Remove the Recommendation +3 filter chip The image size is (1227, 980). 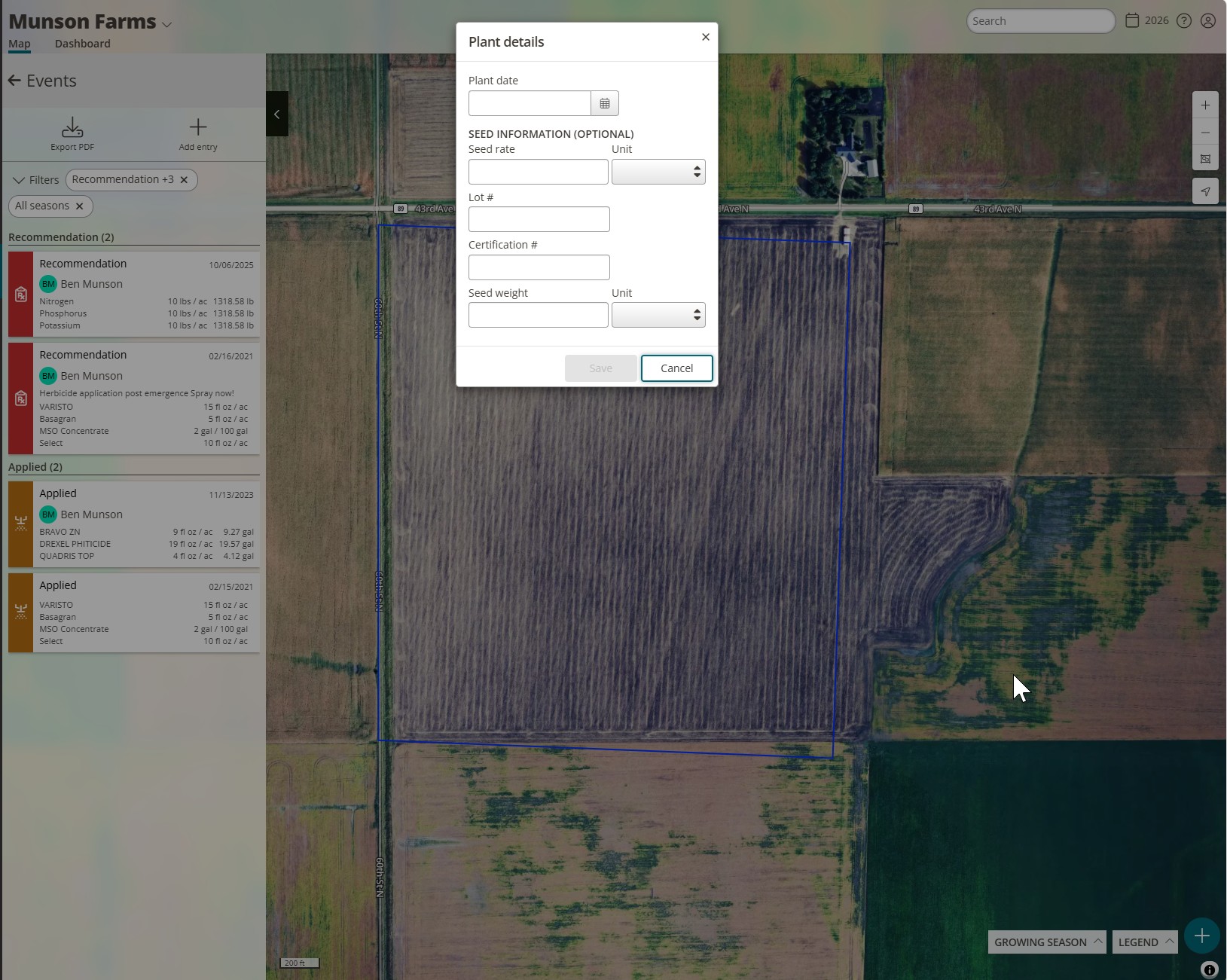tap(184, 180)
